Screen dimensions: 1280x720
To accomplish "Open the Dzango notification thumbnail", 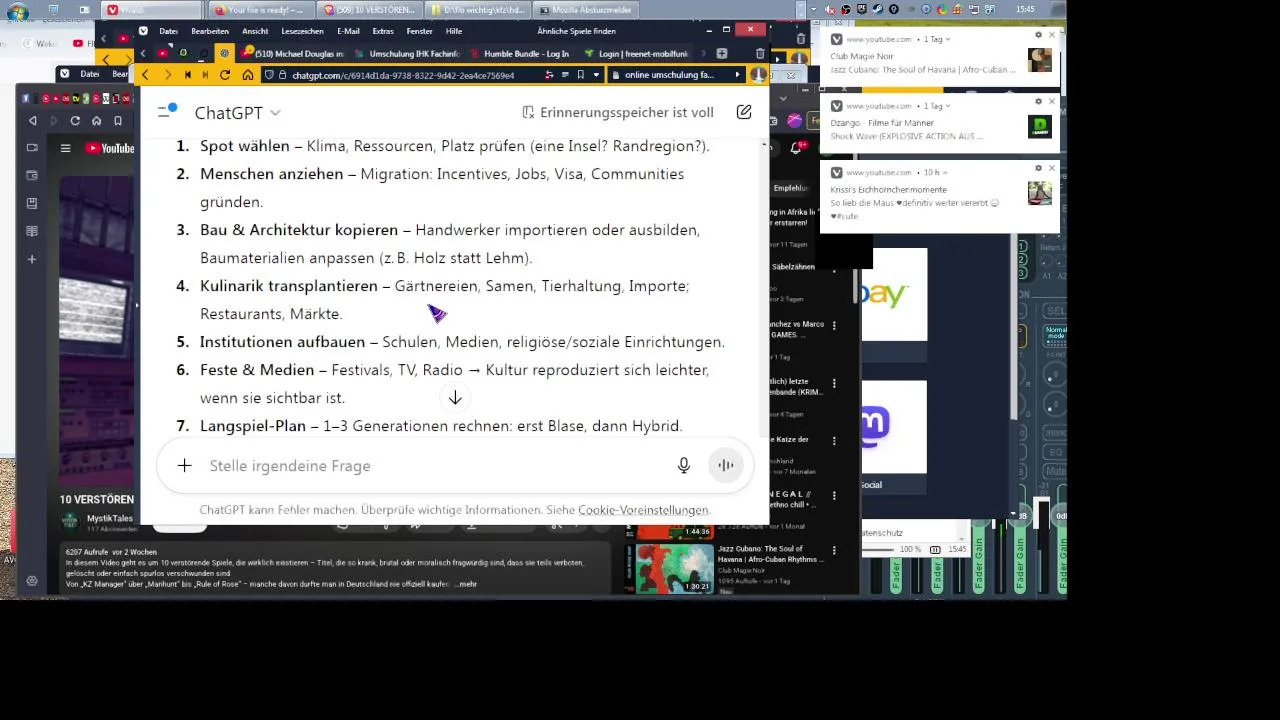I will click(1040, 127).
